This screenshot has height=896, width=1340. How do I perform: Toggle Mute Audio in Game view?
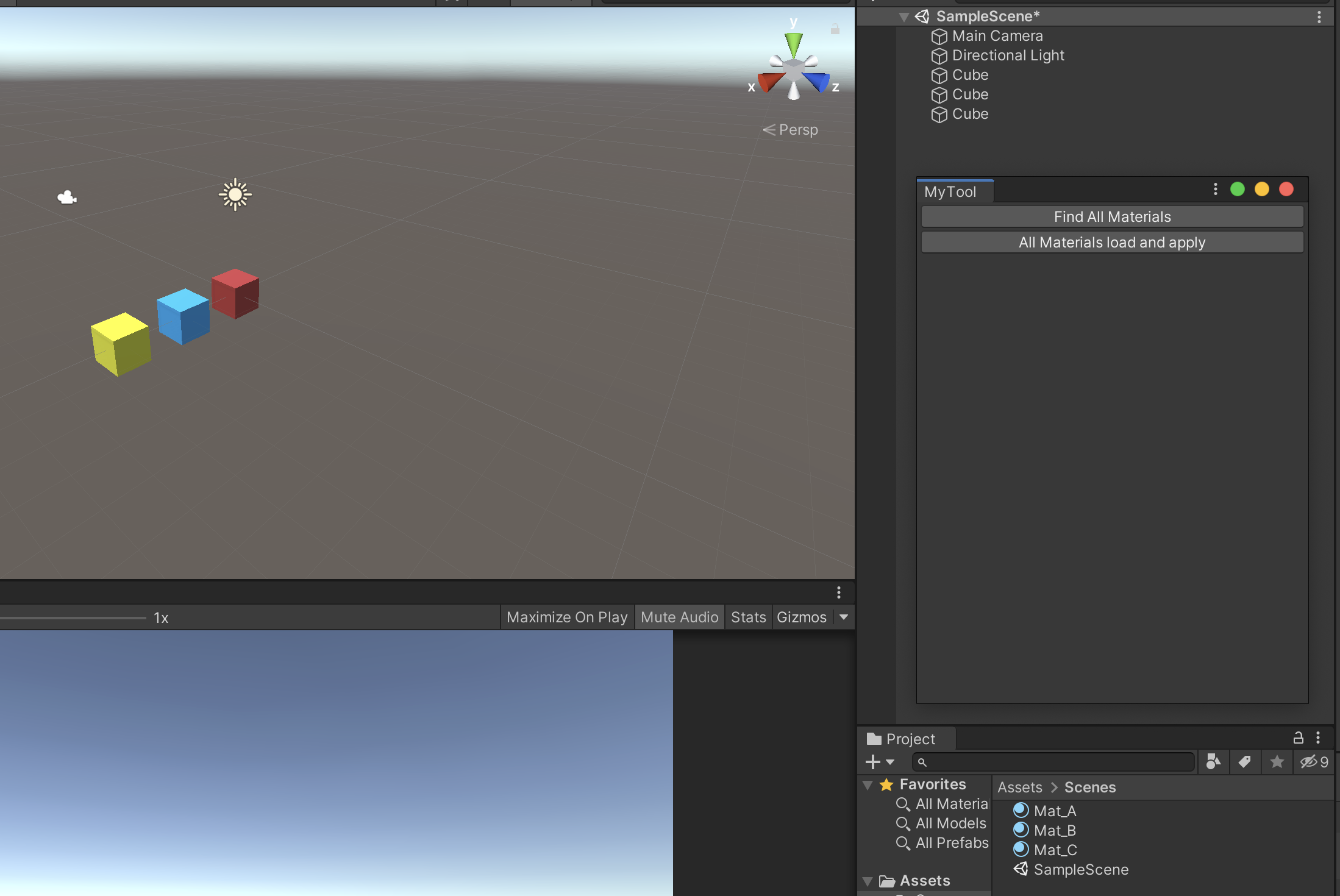[680, 617]
